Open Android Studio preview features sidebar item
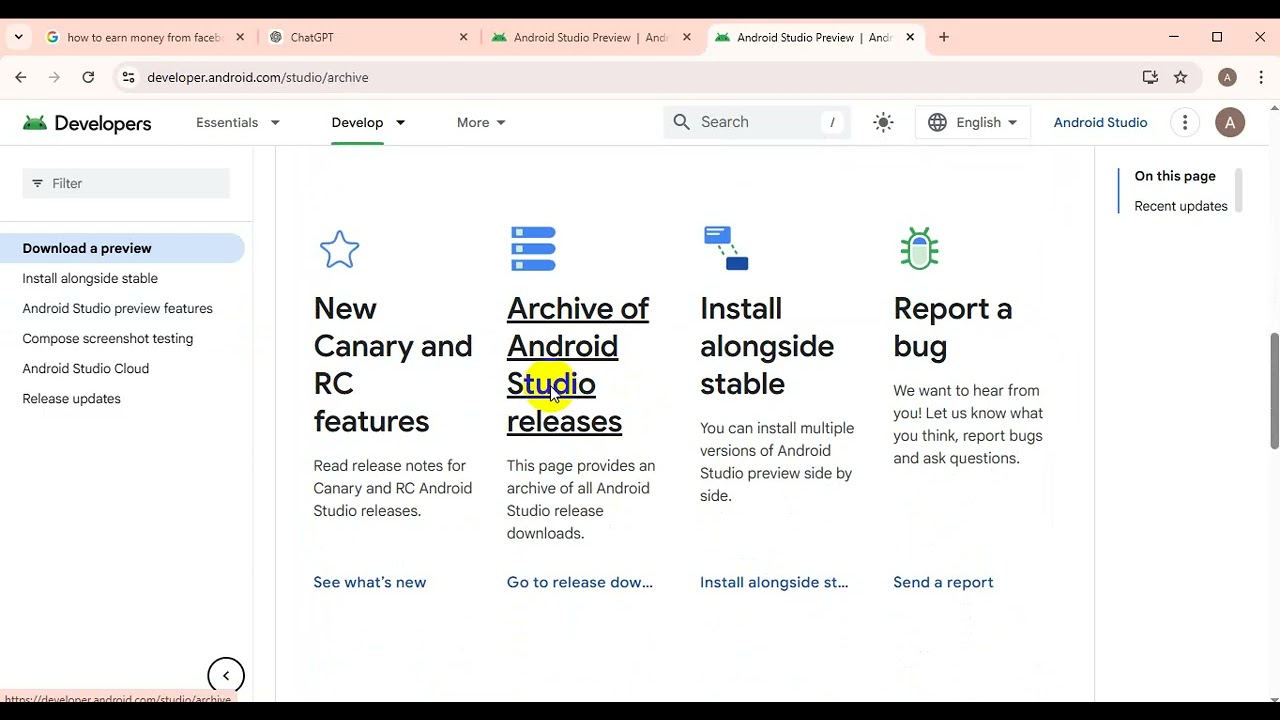The width and height of the screenshot is (1280, 720). 117,308
